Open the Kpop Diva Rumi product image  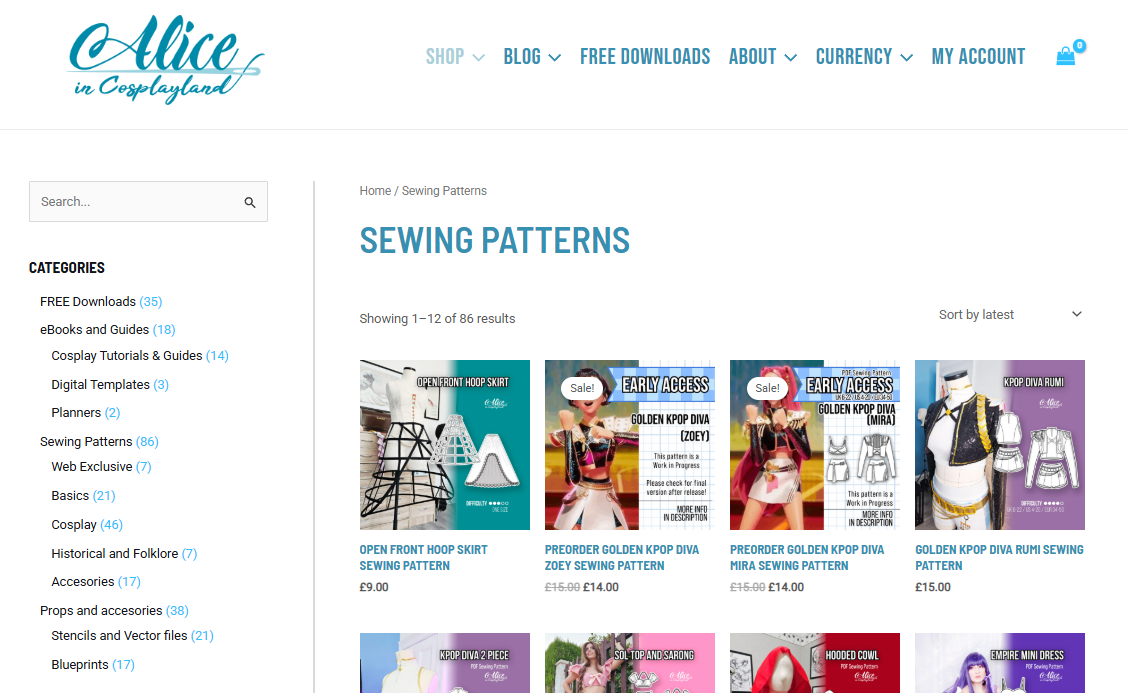coord(999,445)
